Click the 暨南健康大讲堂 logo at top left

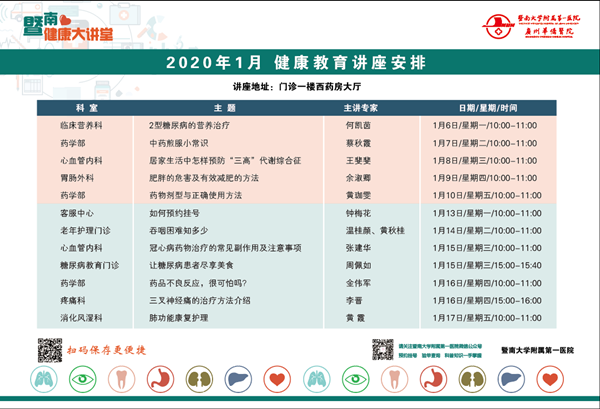tap(68, 27)
